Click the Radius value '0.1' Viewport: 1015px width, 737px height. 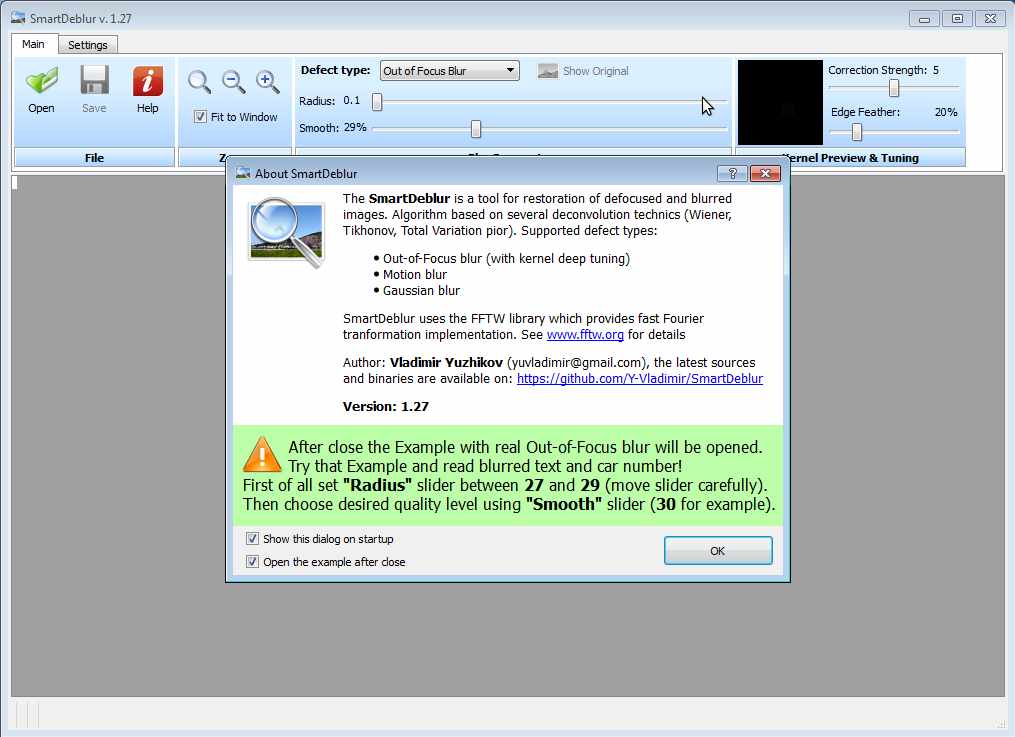(x=351, y=100)
